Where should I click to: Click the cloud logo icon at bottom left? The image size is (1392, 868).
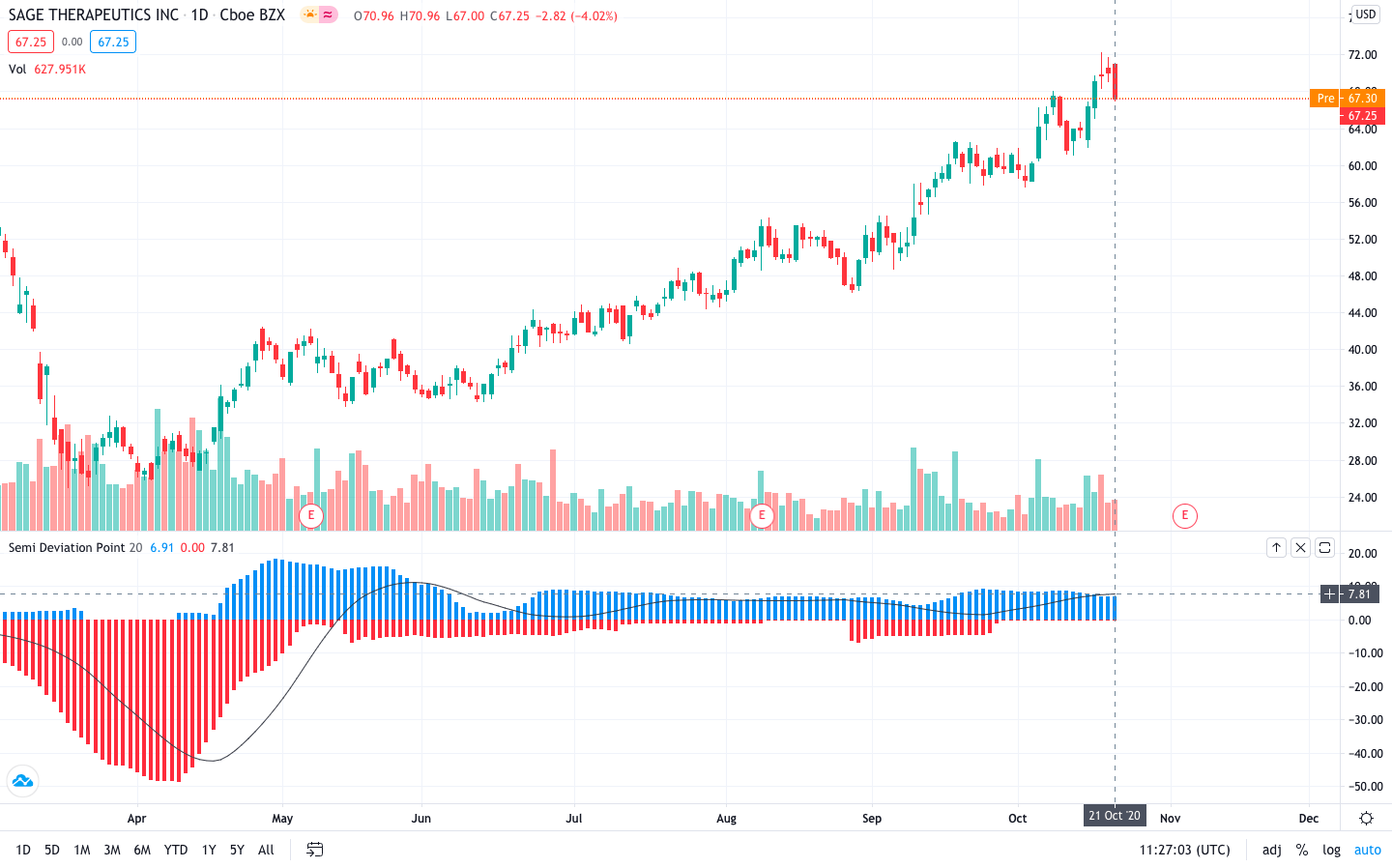tap(22, 781)
